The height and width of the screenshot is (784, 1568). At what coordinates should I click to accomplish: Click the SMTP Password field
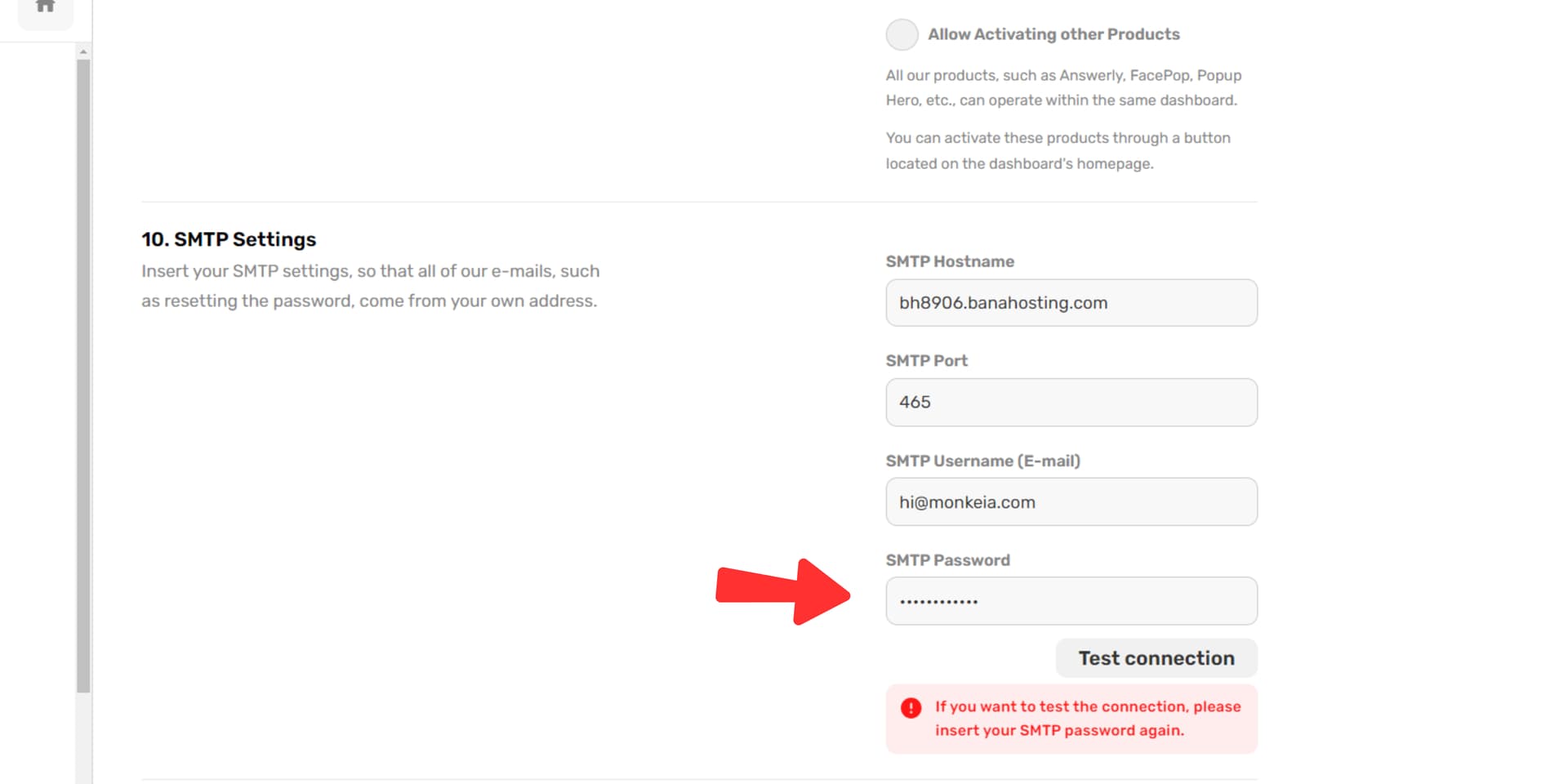pos(1071,602)
